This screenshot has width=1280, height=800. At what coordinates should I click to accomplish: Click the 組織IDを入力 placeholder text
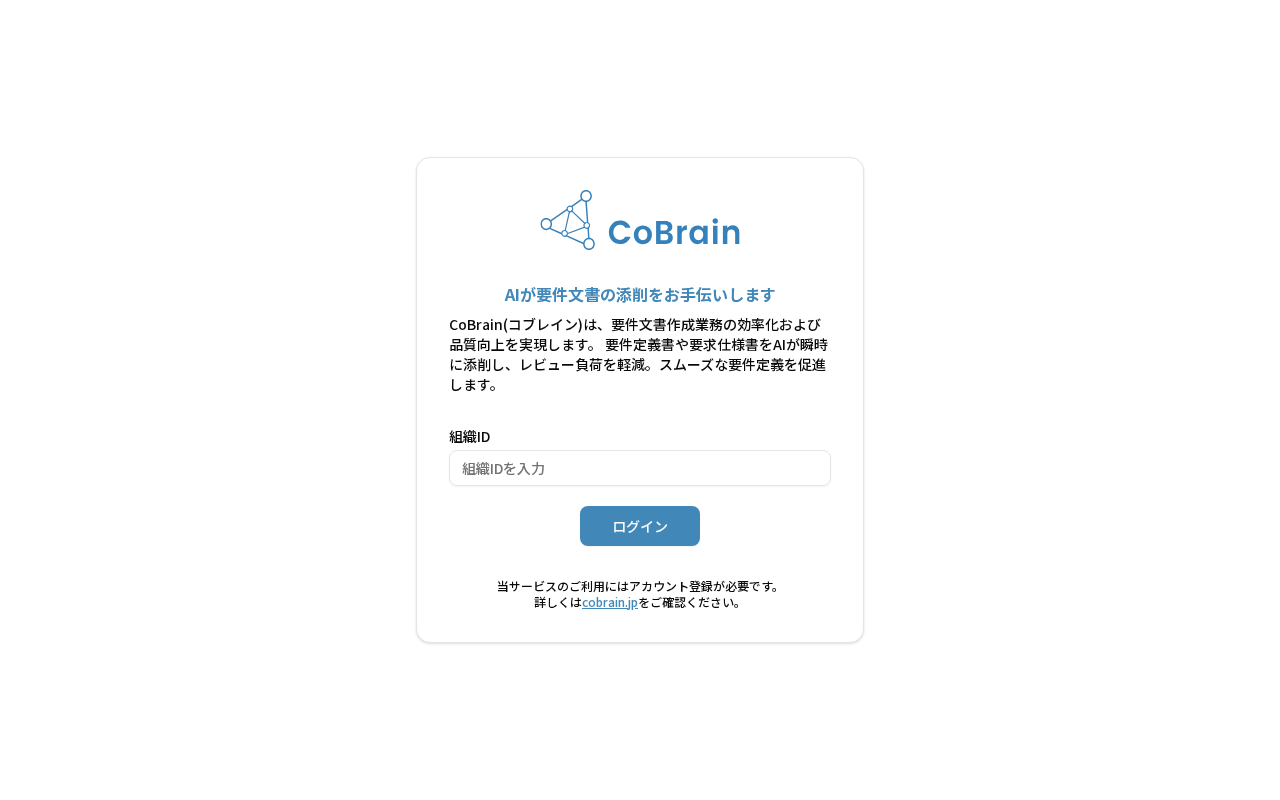pyautogui.click(x=503, y=468)
